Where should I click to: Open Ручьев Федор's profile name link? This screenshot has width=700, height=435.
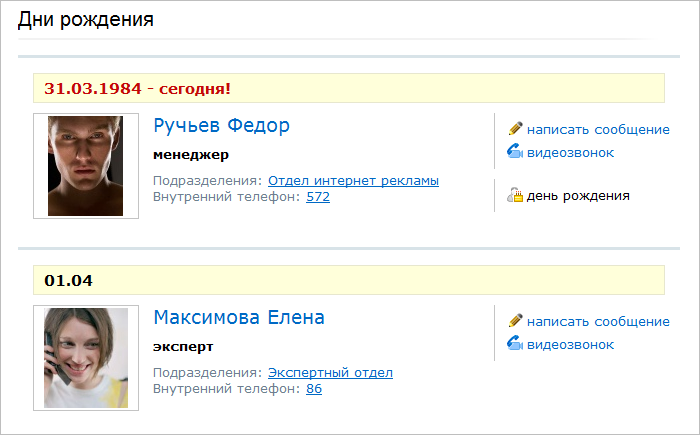221,126
